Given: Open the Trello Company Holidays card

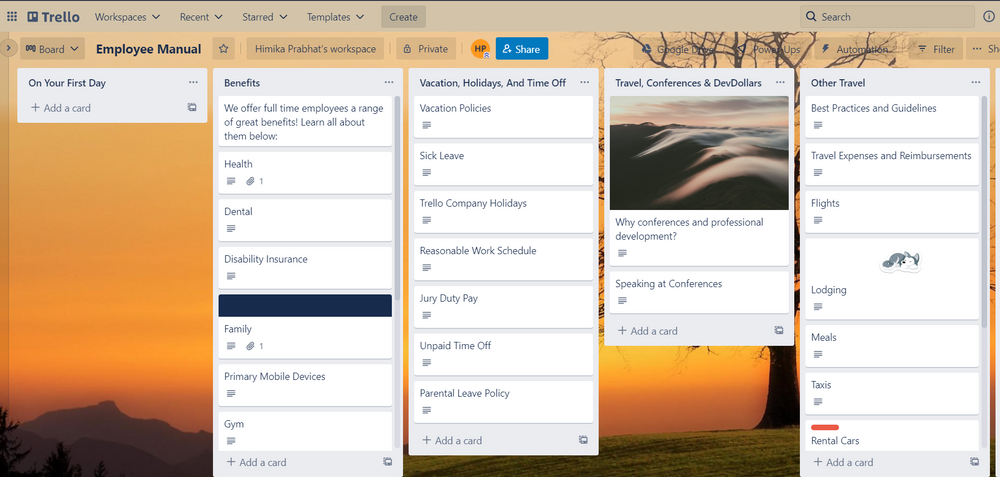Looking at the screenshot, I should click(503, 212).
